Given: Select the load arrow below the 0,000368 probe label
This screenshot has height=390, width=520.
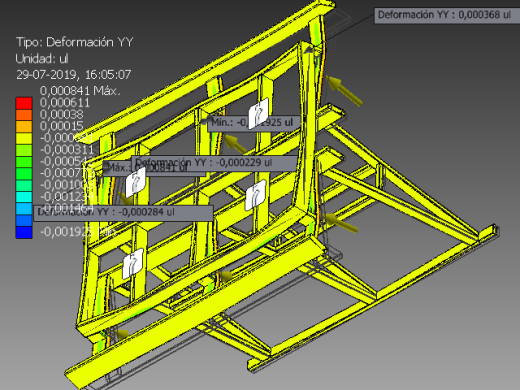Looking at the screenshot, I should (343, 90).
